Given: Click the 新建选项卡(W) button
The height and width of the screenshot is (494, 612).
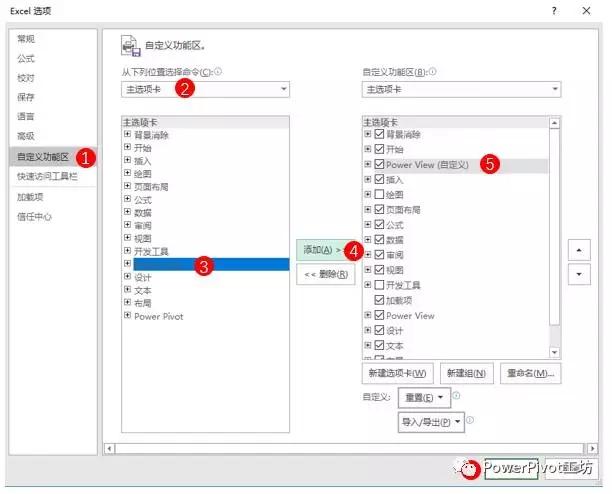Looking at the screenshot, I should tap(397, 373).
